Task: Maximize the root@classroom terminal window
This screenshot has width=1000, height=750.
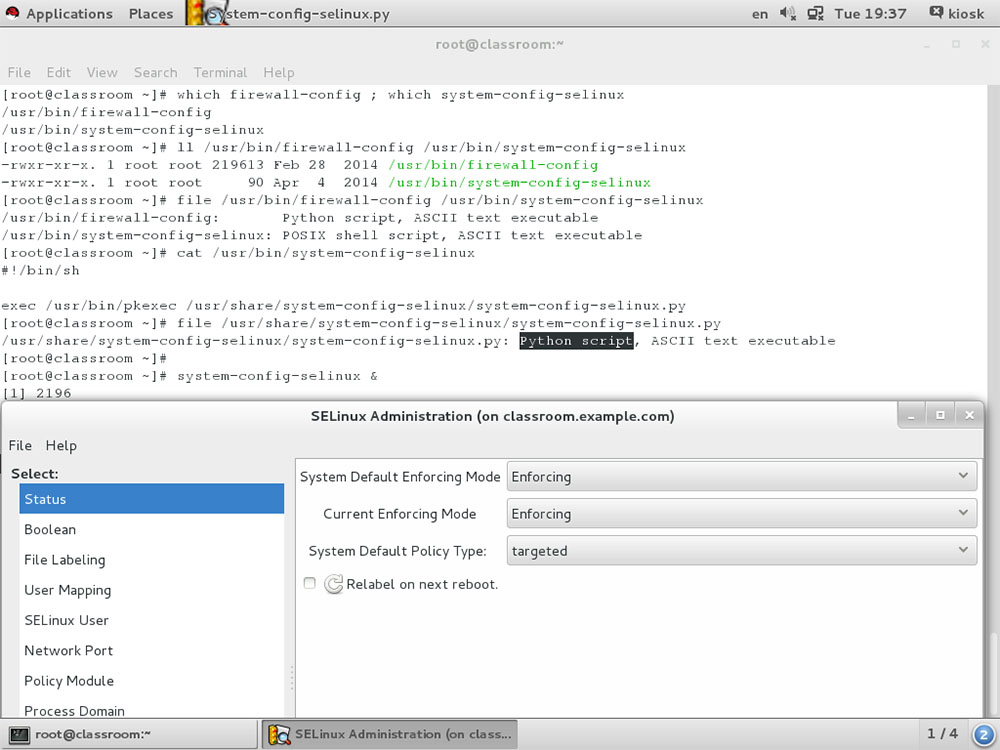Action: (x=955, y=44)
